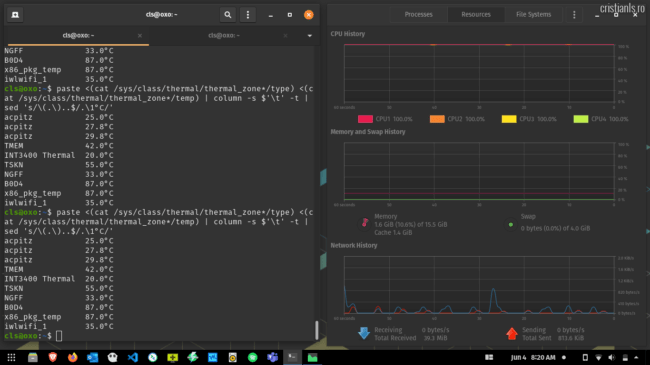This screenshot has height=365, width=650.
Task: Open Brave browser from the taskbar
Action: click(x=53, y=358)
